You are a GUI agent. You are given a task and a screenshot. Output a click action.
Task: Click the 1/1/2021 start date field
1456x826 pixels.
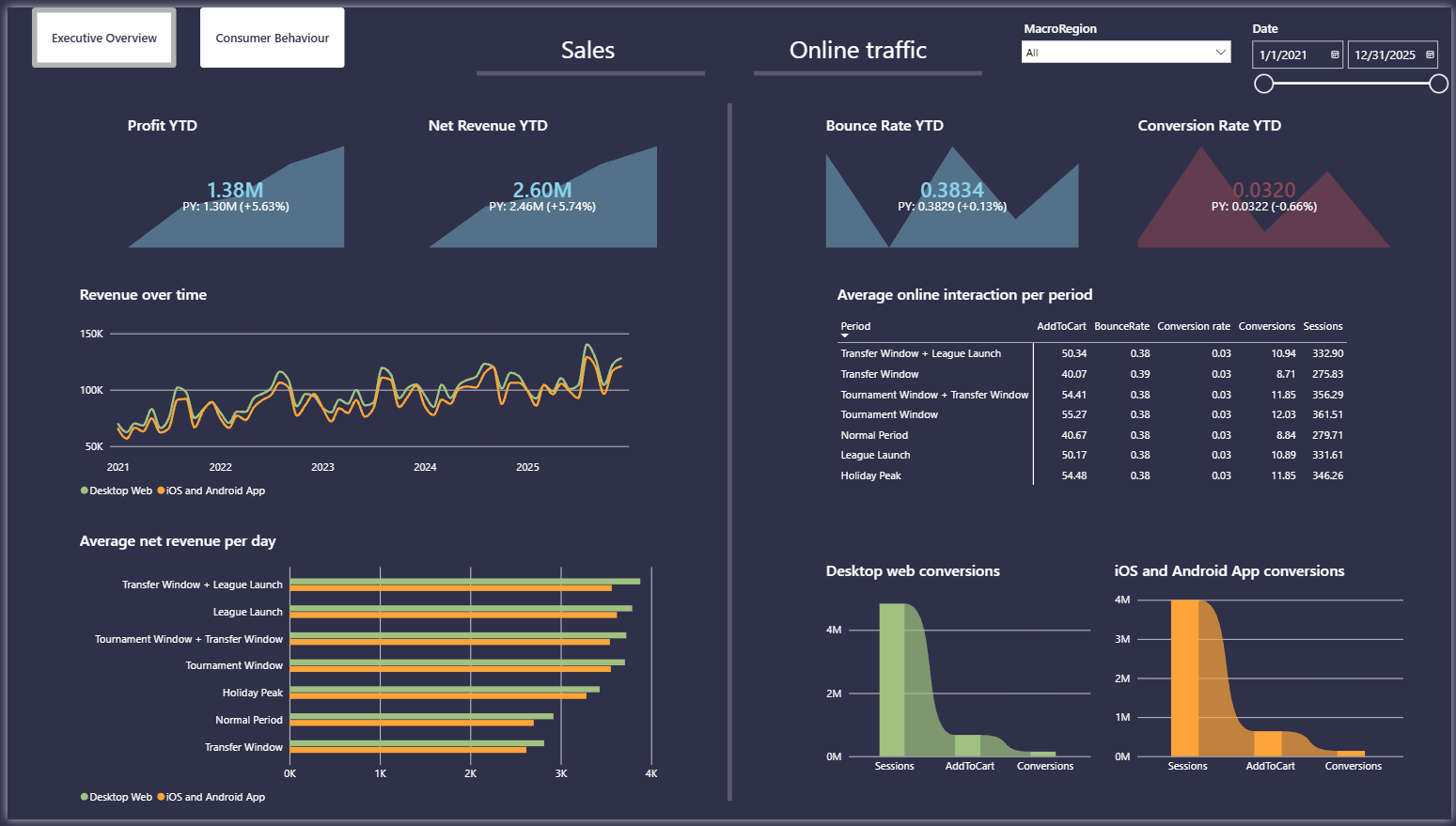[x=1298, y=55]
